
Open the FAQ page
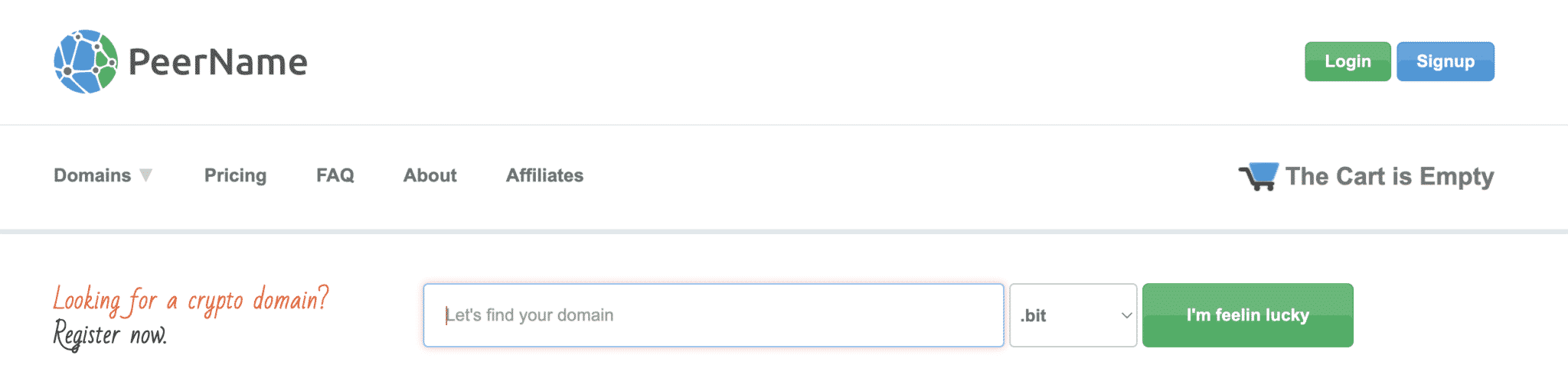(335, 175)
